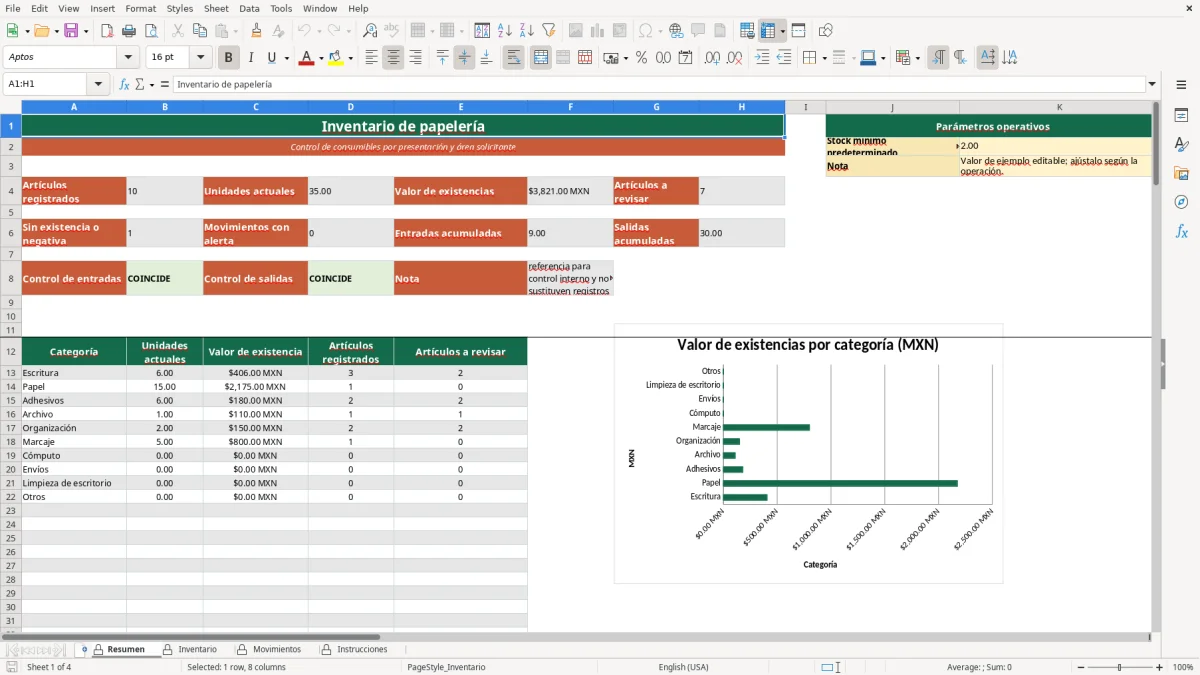Viewport: 1200px width, 675px height.
Task: Click Clone Formatting paintbrush icon
Action: click(x=257, y=31)
